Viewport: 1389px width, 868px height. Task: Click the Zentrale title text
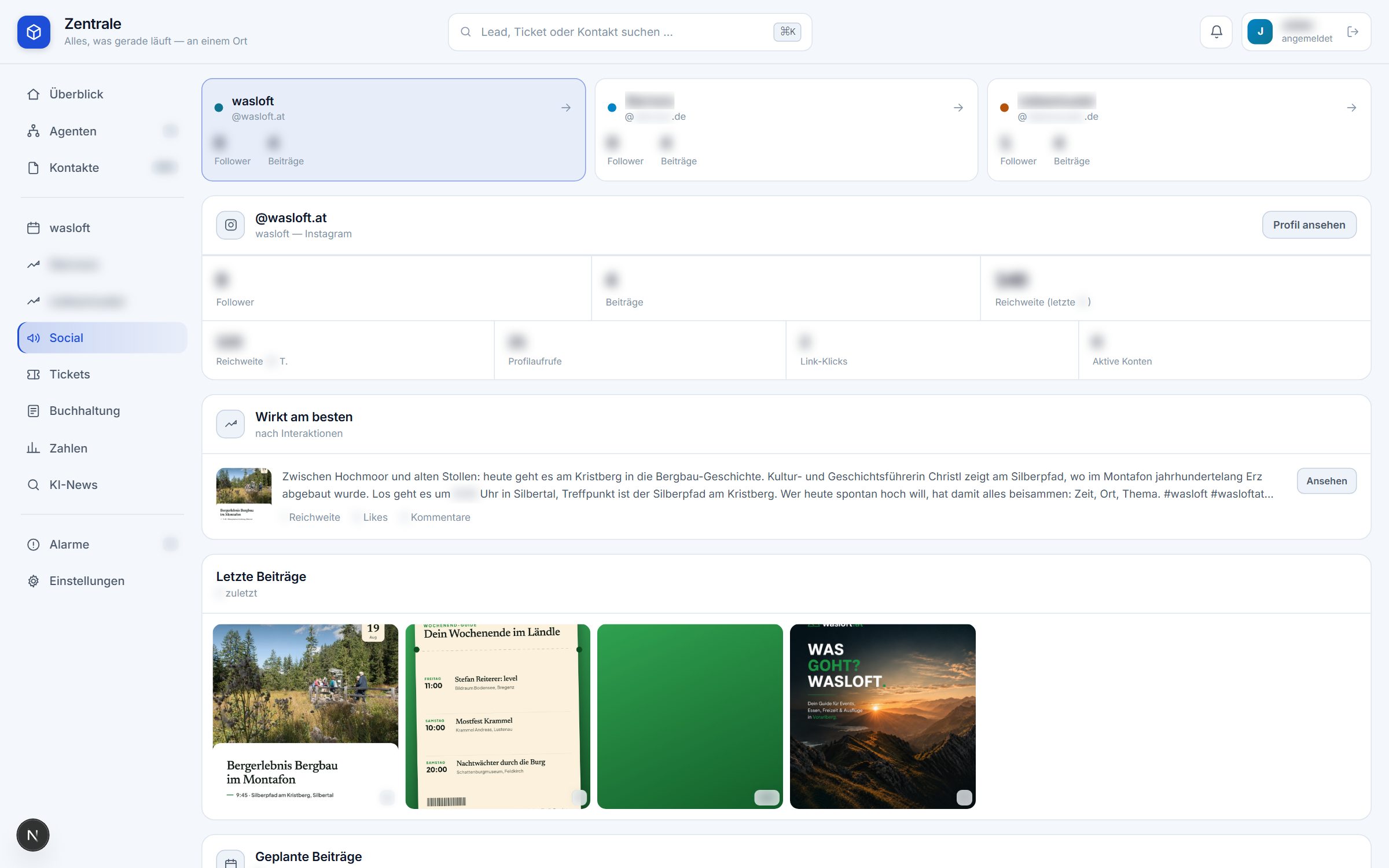(93, 24)
